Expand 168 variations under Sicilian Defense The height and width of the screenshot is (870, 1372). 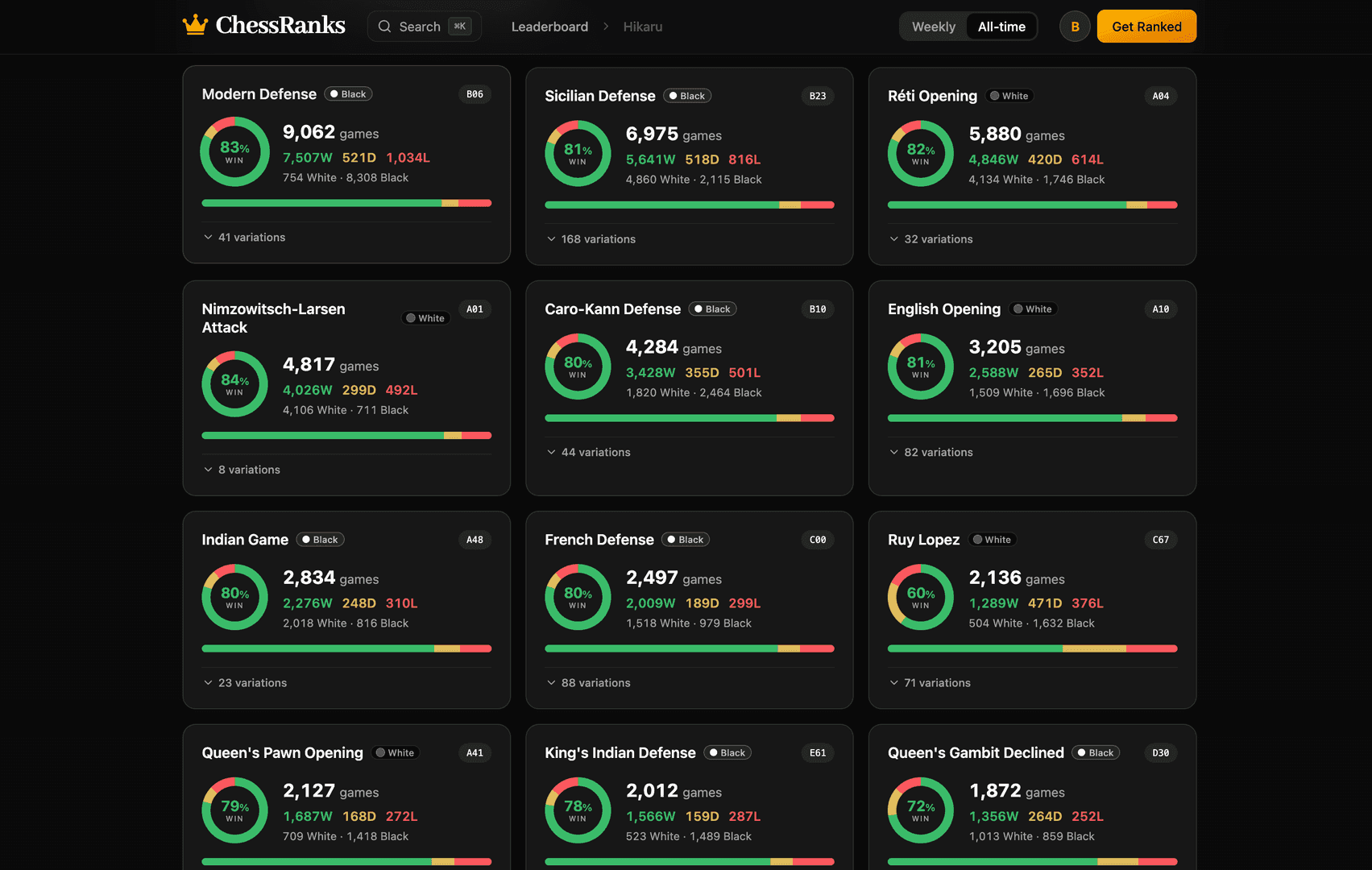(591, 239)
